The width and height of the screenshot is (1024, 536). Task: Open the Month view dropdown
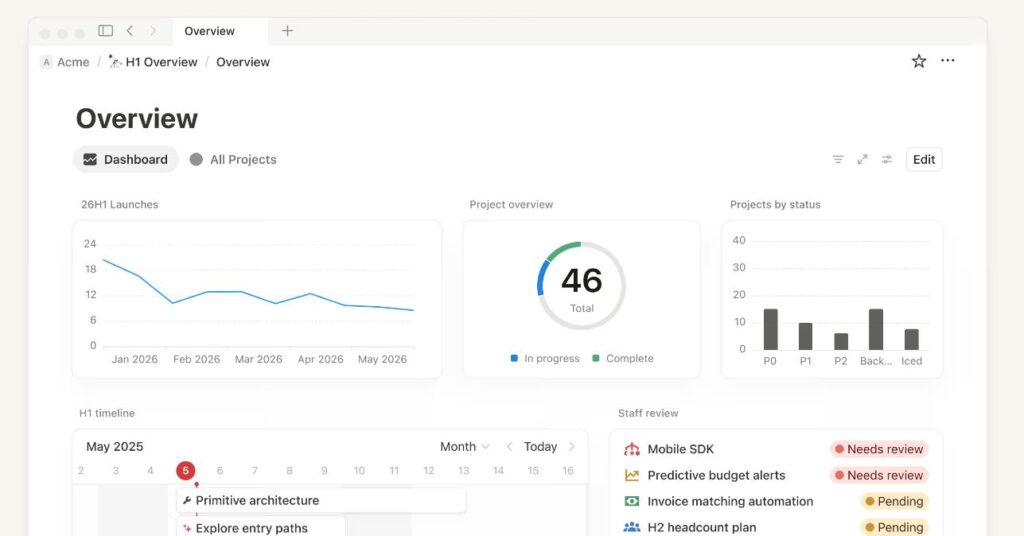pos(465,447)
